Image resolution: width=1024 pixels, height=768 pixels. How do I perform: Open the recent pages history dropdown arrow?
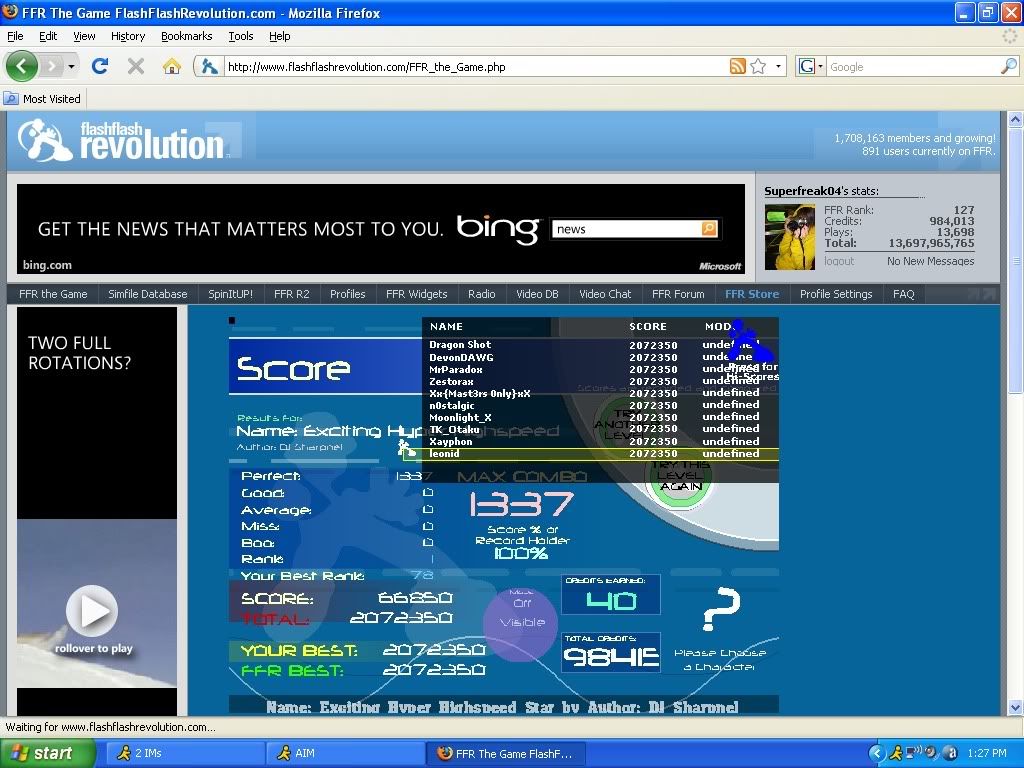click(x=71, y=67)
